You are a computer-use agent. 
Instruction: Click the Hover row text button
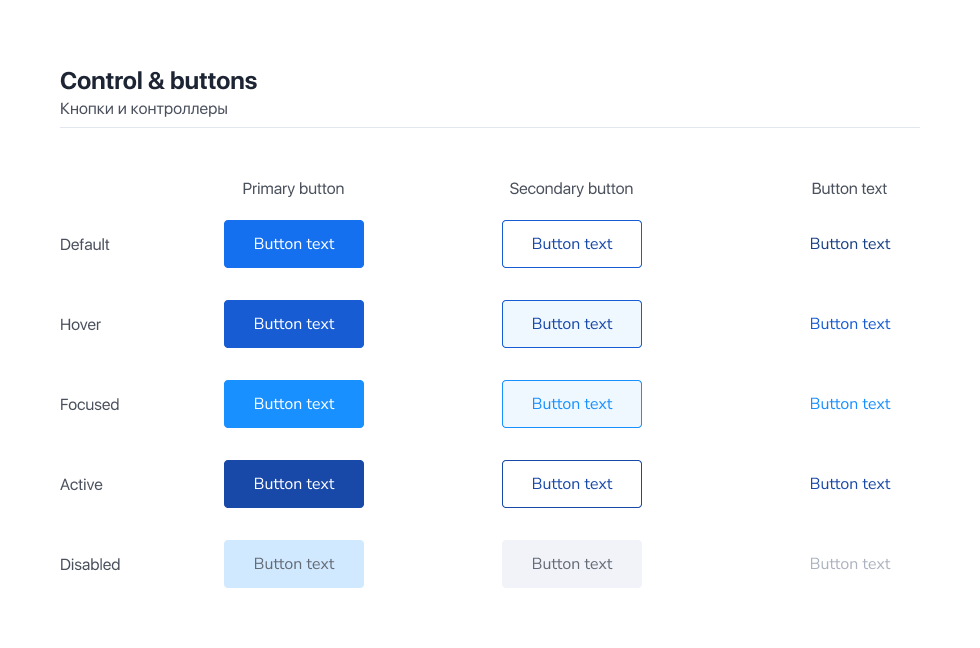[x=850, y=324]
